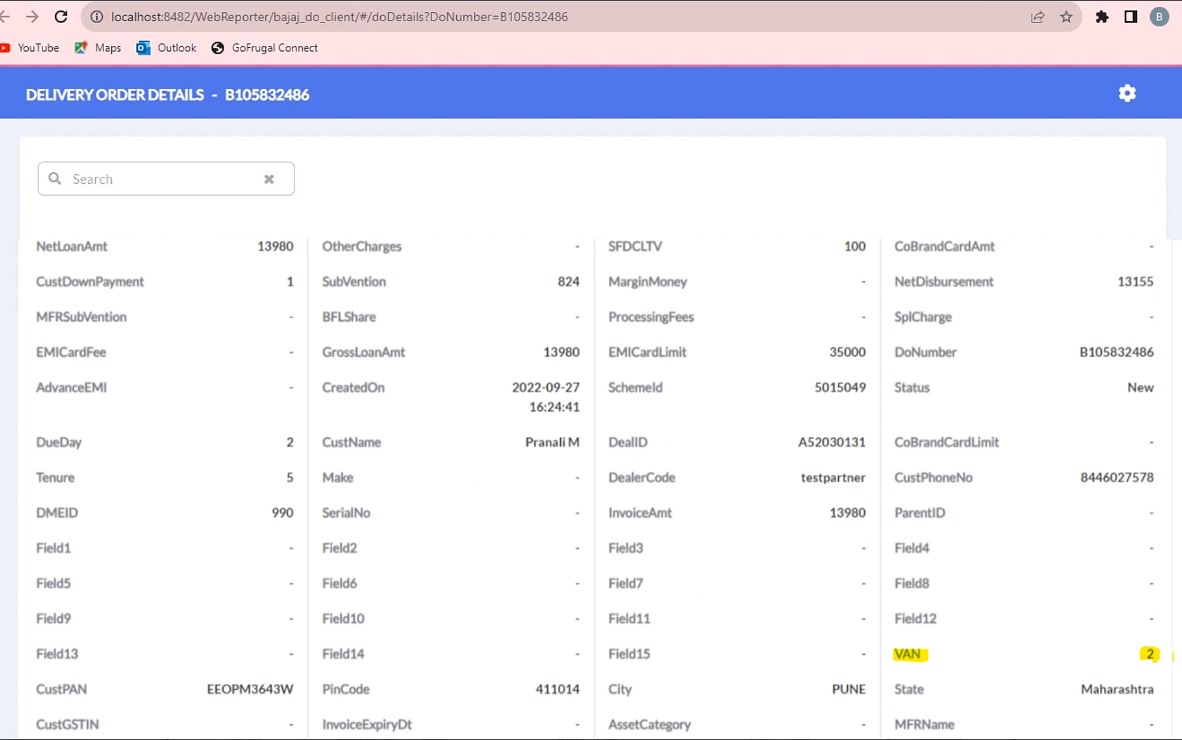Share this page via share icon

pyautogui.click(x=1038, y=17)
